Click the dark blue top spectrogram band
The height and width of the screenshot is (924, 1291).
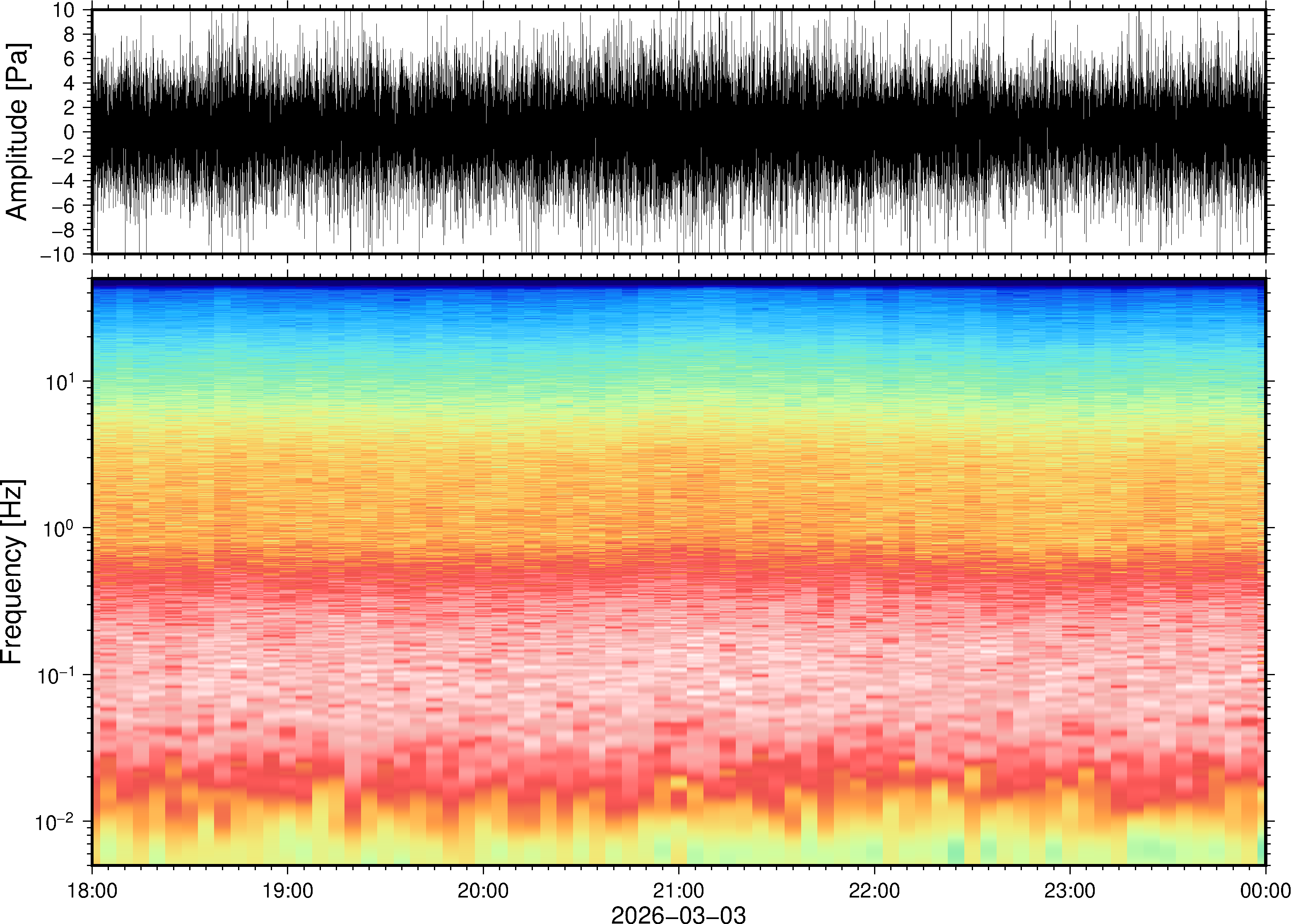(x=678, y=282)
